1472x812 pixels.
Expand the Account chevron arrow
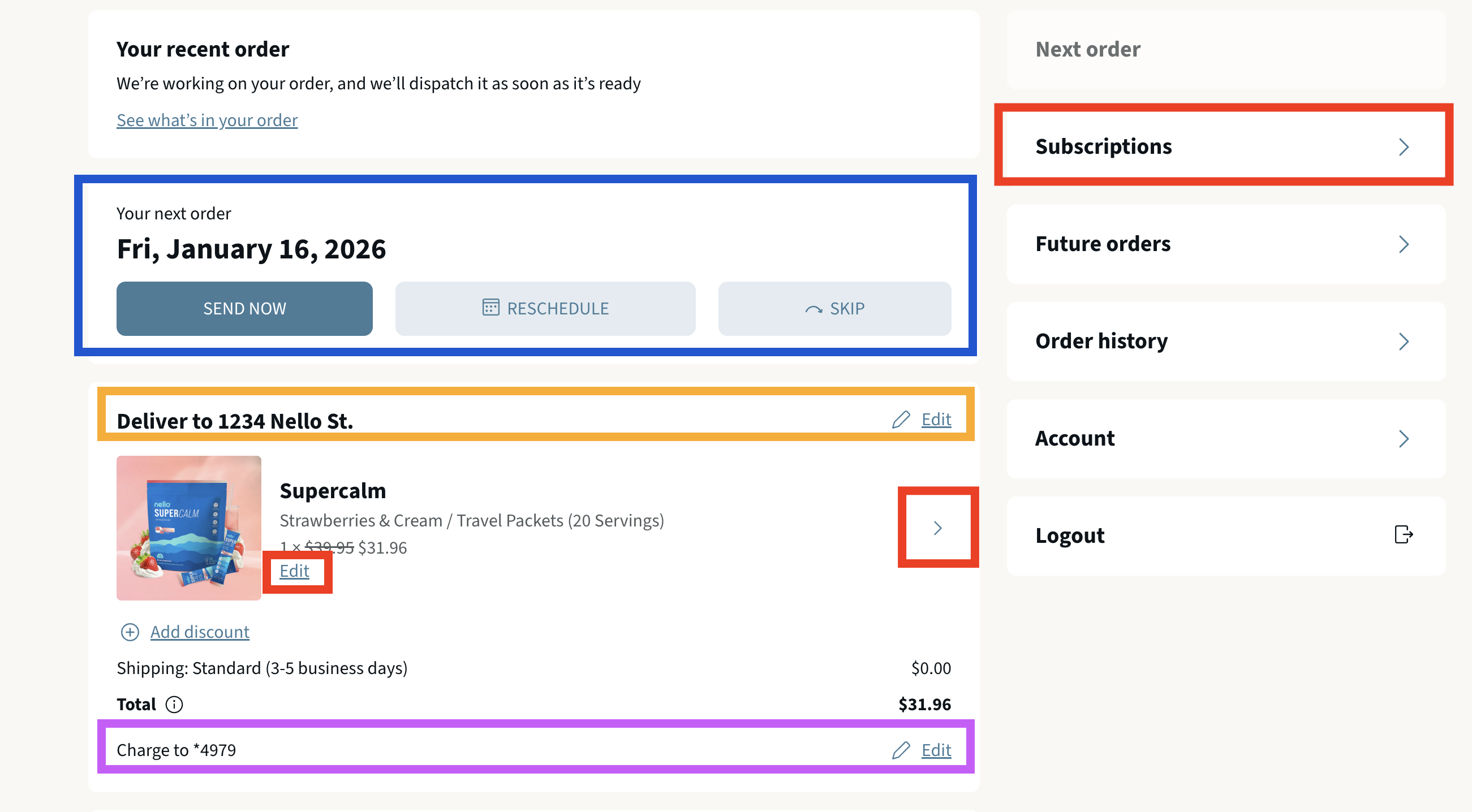pyautogui.click(x=1404, y=439)
